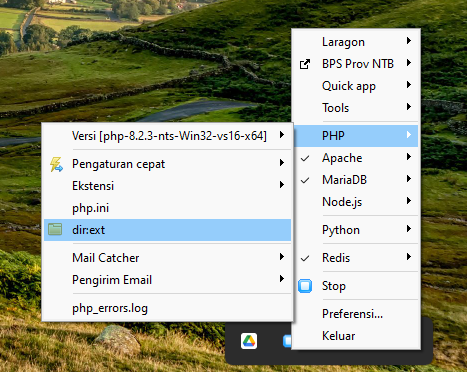This screenshot has height=372, width=467.
Task: Choose Preferensi... from the menu
Action: tap(356, 314)
